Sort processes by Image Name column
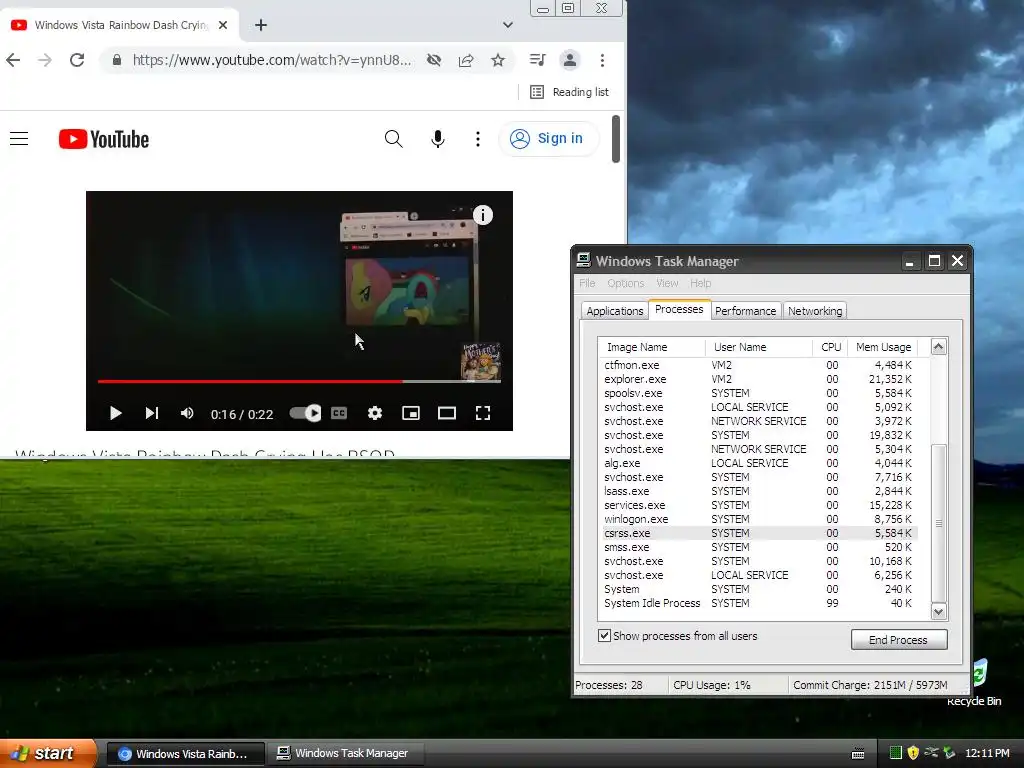The height and width of the screenshot is (768, 1024). [x=652, y=347]
